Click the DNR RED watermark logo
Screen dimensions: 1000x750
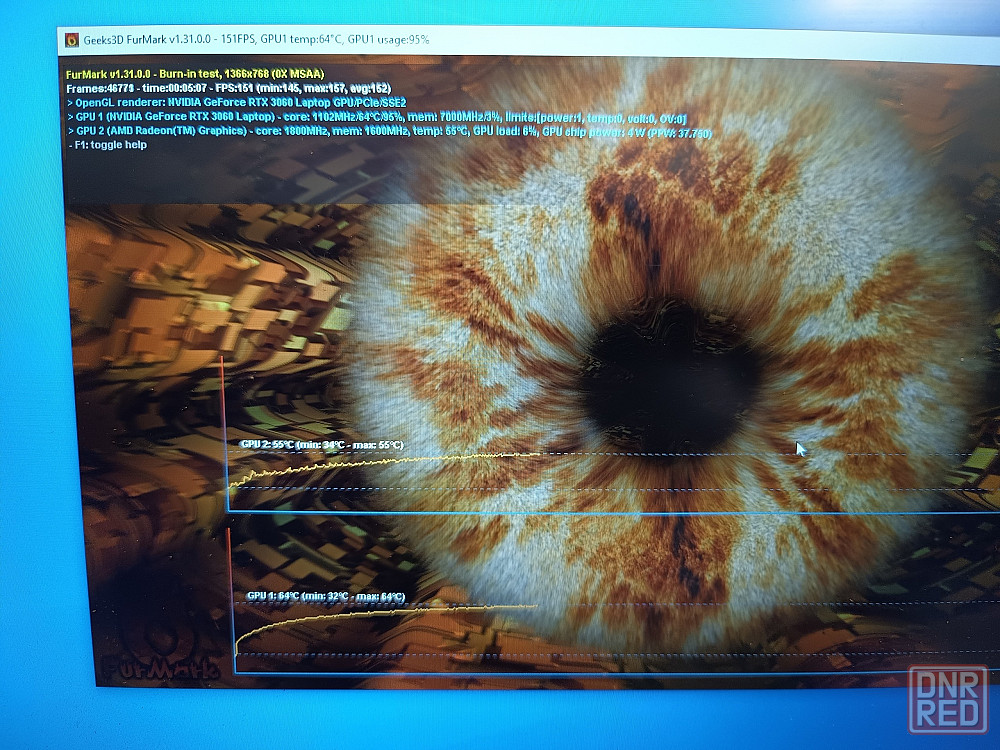click(947, 699)
